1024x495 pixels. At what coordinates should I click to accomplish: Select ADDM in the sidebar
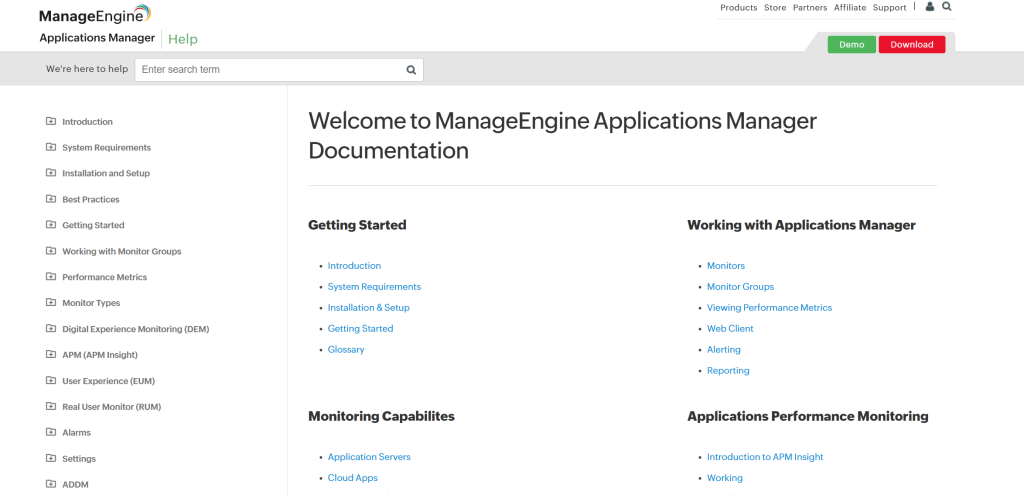tap(75, 485)
